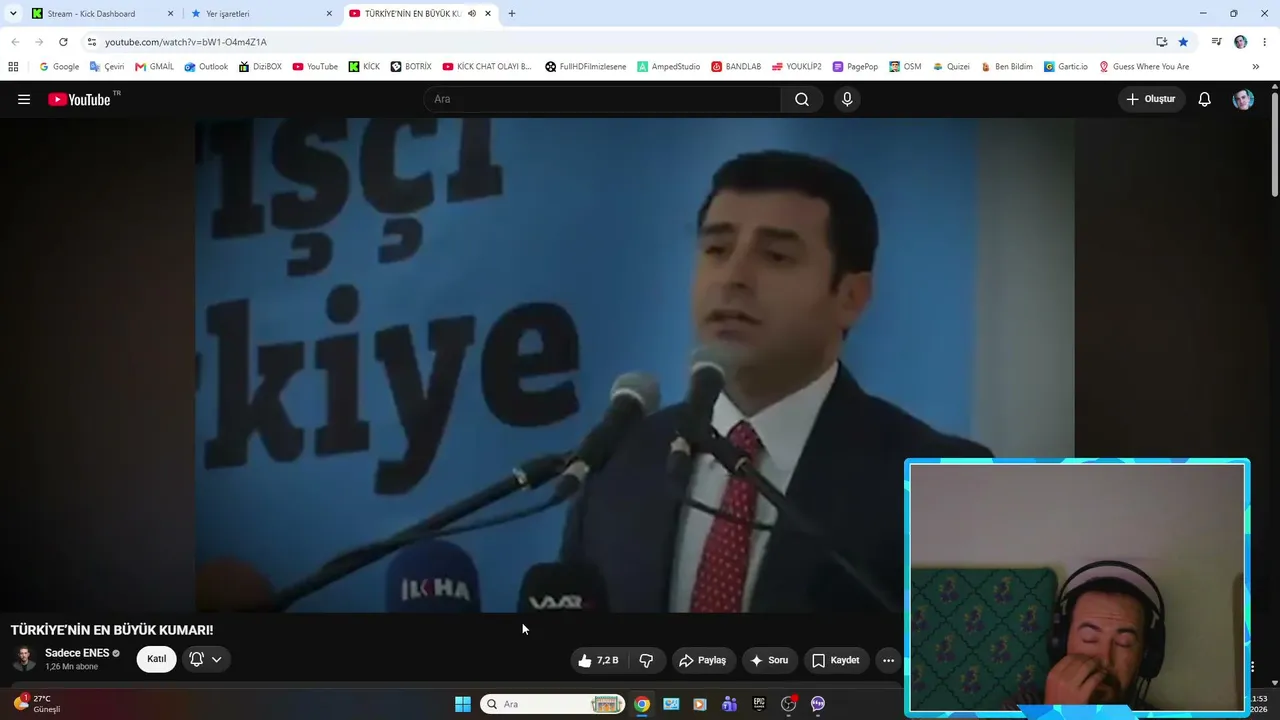This screenshot has height=720, width=1280.
Task: Open the GMAİL bookmark
Action: [154, 67]
